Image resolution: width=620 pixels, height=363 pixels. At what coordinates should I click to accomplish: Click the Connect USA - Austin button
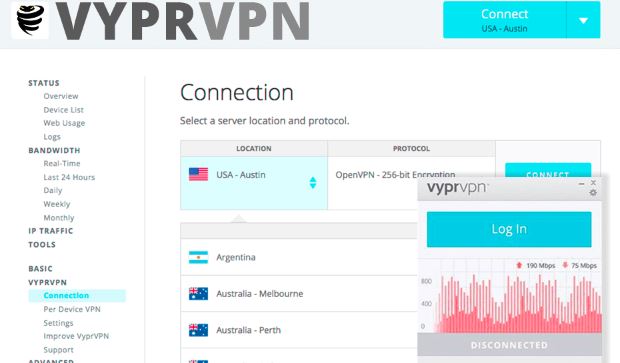click(x=505, y=20)
